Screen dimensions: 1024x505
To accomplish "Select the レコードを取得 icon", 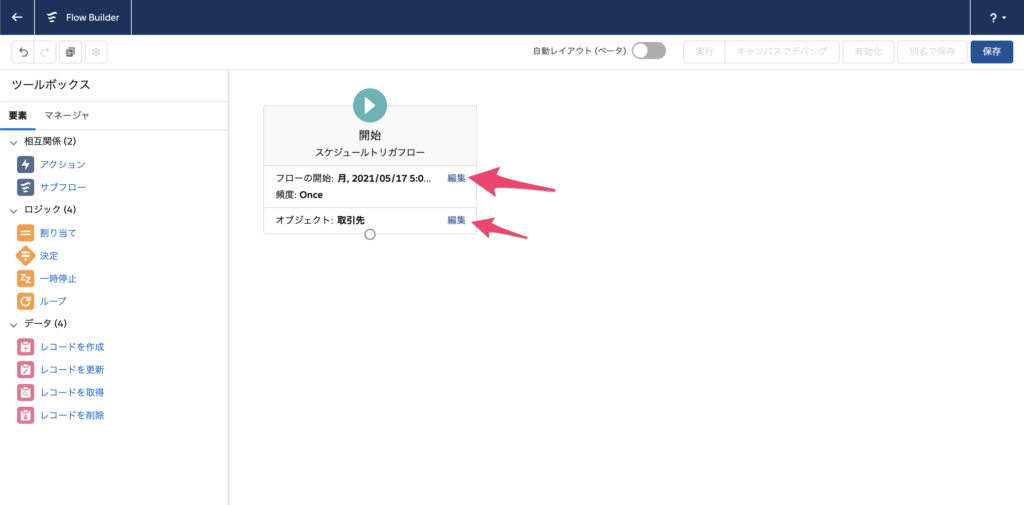I will (x=25, y=393).
